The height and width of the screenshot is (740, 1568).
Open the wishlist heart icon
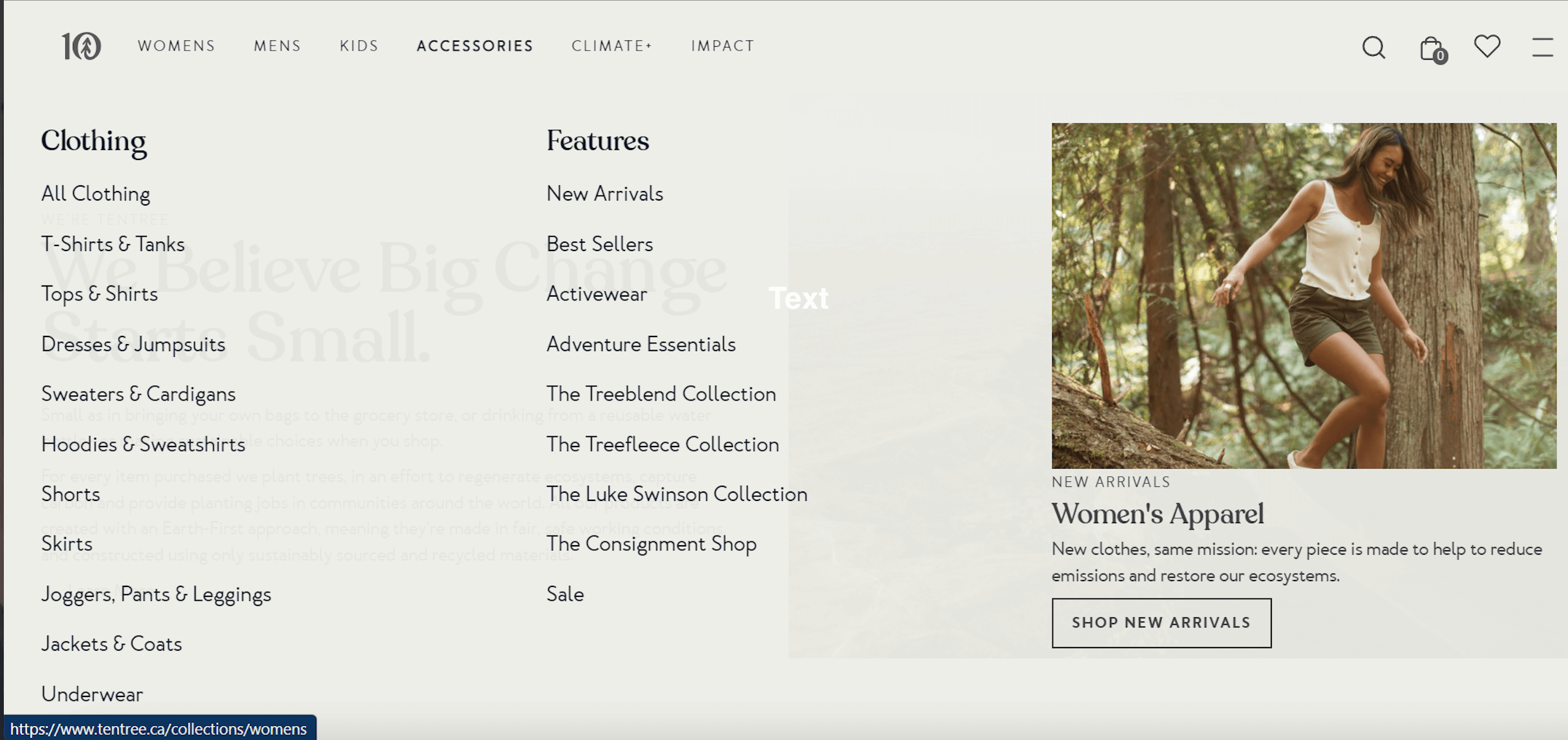click(1487, 46)
